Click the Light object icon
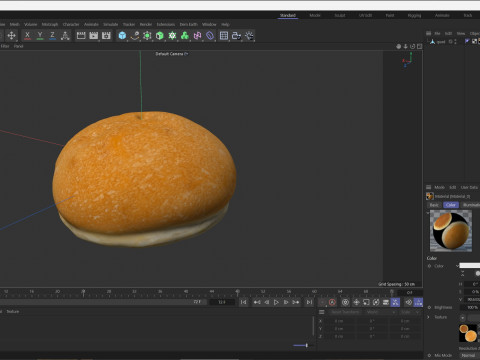480x360 pixels. coord(249,36)
